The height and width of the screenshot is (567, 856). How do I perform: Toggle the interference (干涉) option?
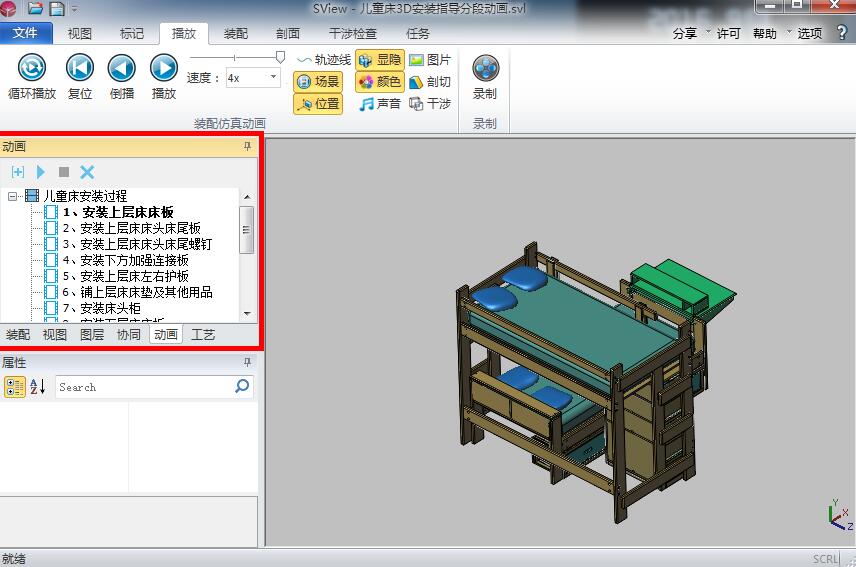point(430,104)
